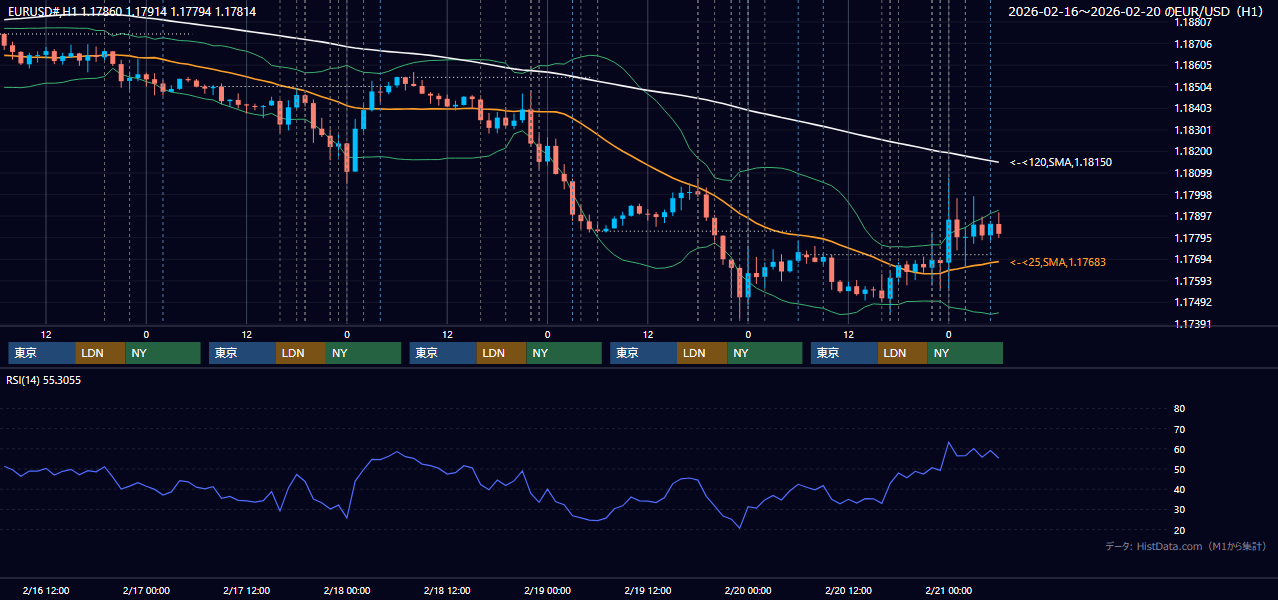
Task: Click price axis label 1.18403
Action: (1193, 108)
